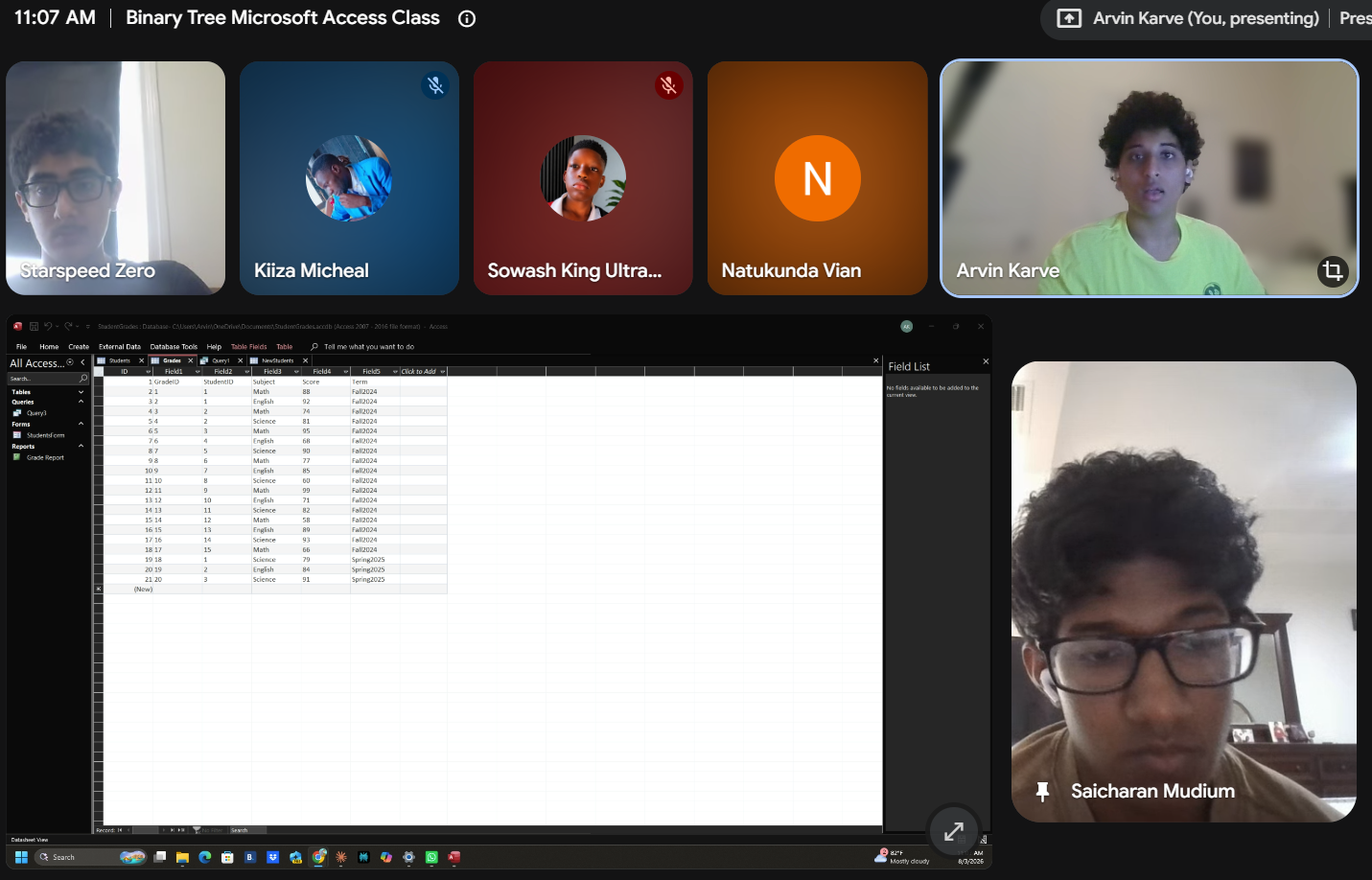Image resolution: width=1372 pixels, height=880 pixels.
Task: Open the Create ribbon tab
Action: click(x=79, y=347)
